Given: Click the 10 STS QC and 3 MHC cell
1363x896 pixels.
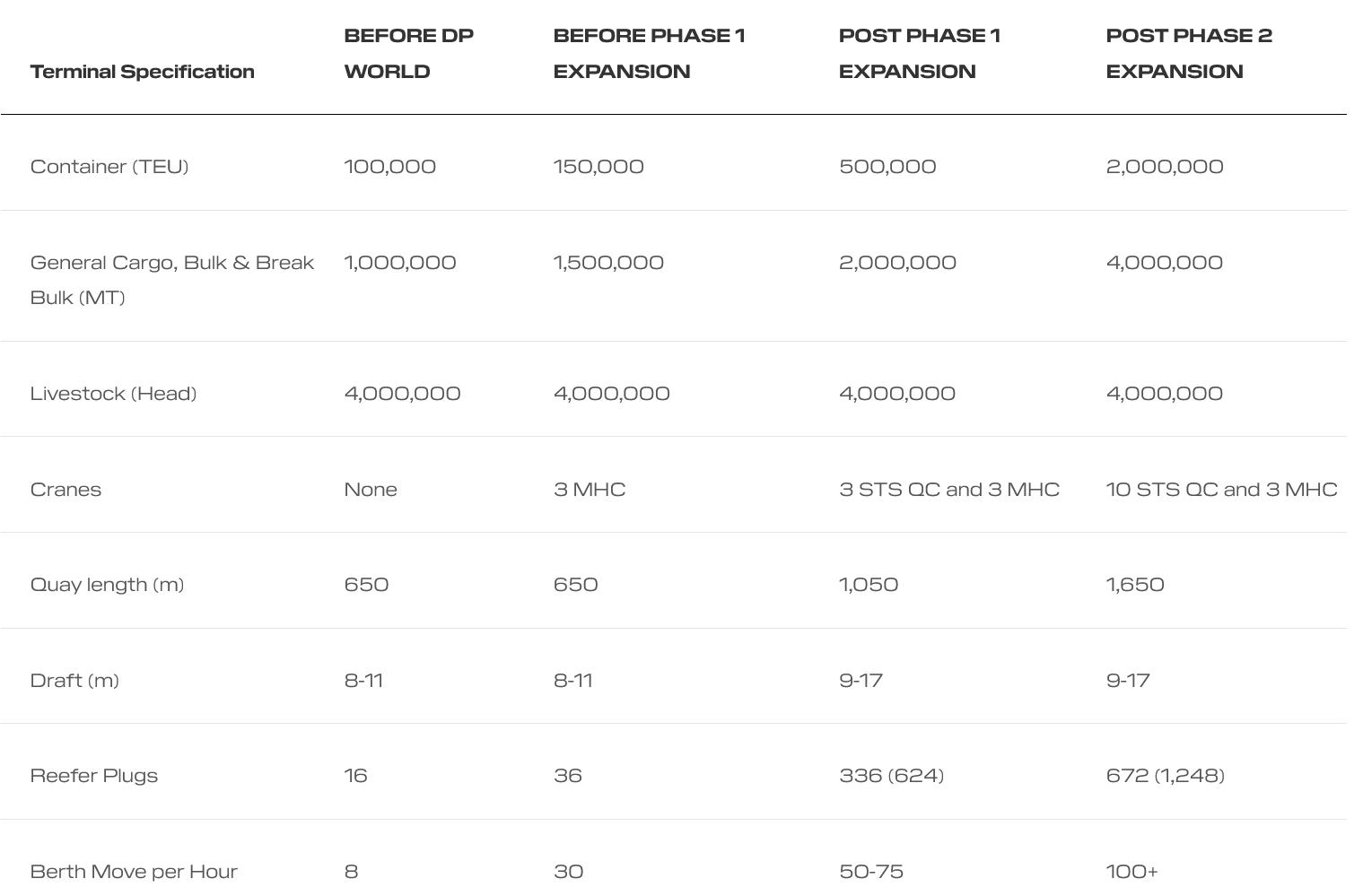Looking at the screenshot, I should [x=1221, y=490].
